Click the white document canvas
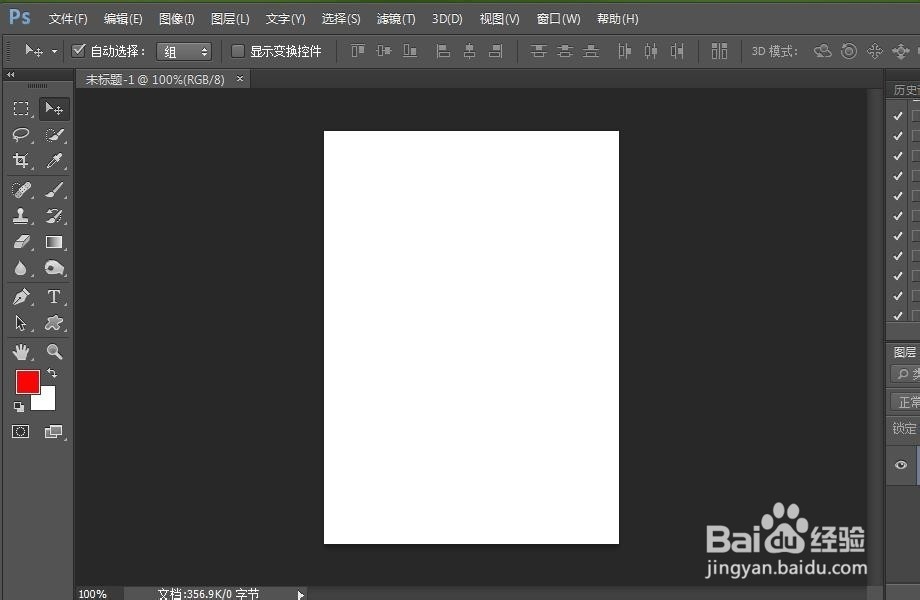The height and width of the screenshot is (600, 920). 471,337
